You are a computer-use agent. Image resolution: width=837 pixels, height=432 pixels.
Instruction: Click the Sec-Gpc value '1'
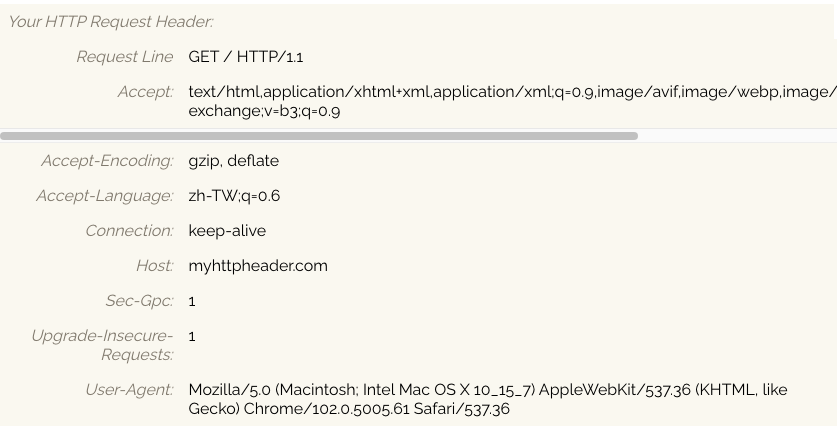tap(192, 301)
